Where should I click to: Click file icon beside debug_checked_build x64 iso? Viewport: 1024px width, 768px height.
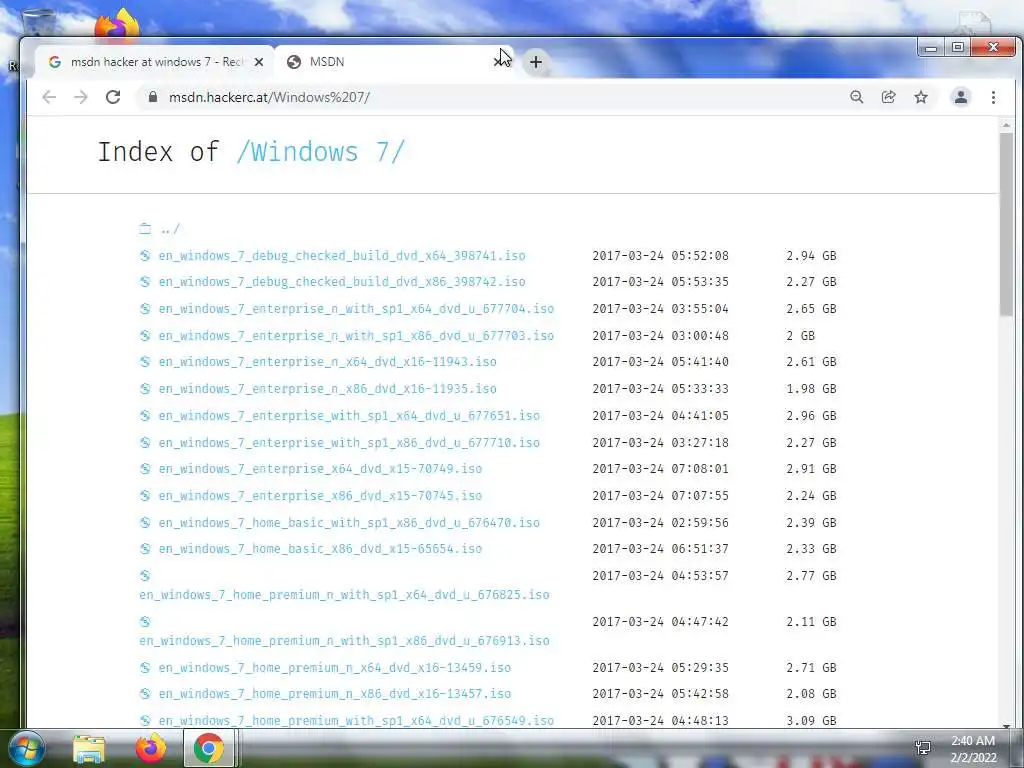[x=145, y=255]
